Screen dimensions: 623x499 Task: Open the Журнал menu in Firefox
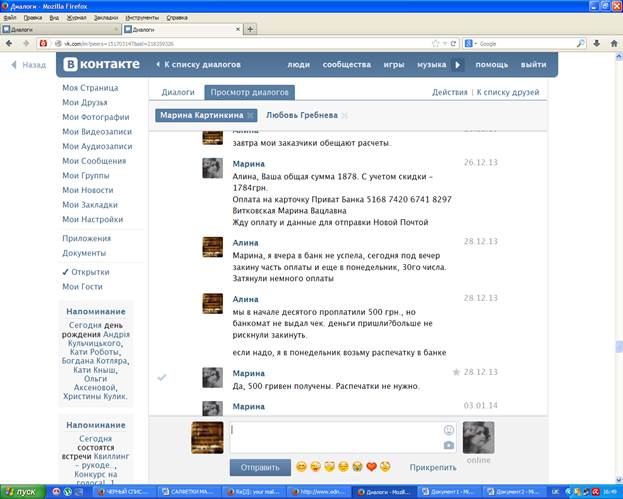[76, 17]
